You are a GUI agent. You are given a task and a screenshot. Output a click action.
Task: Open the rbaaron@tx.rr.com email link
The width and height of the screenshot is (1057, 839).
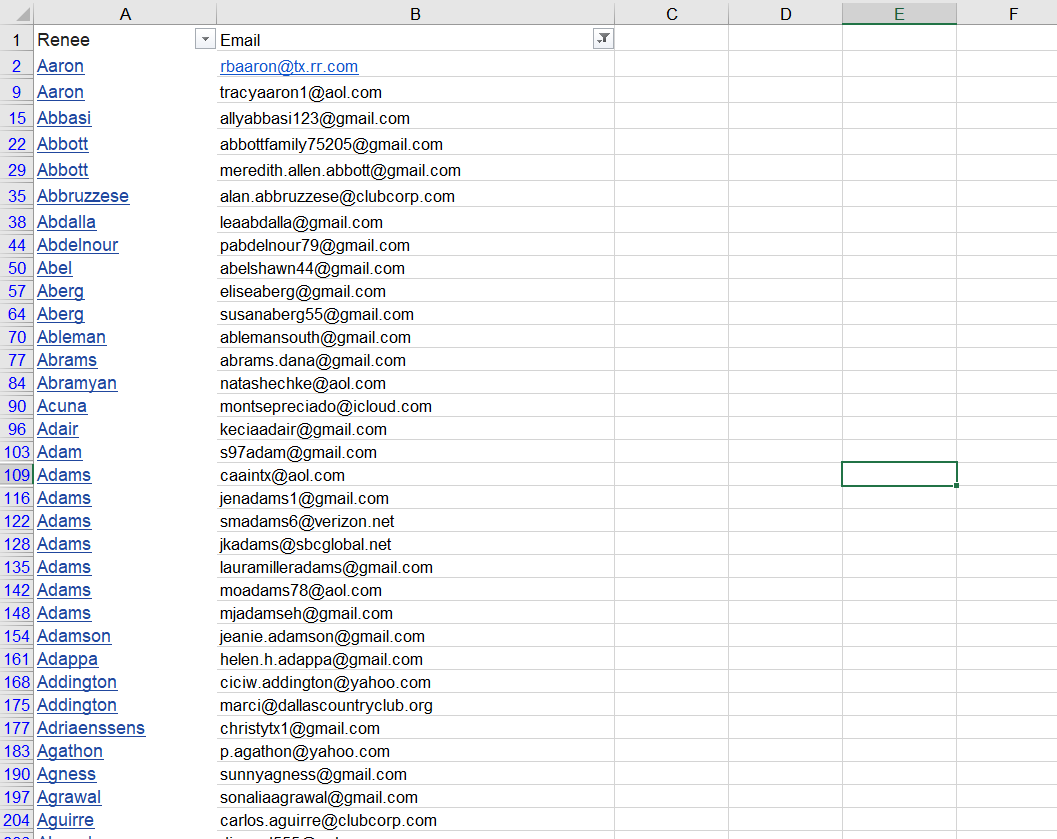click(289, 67)
